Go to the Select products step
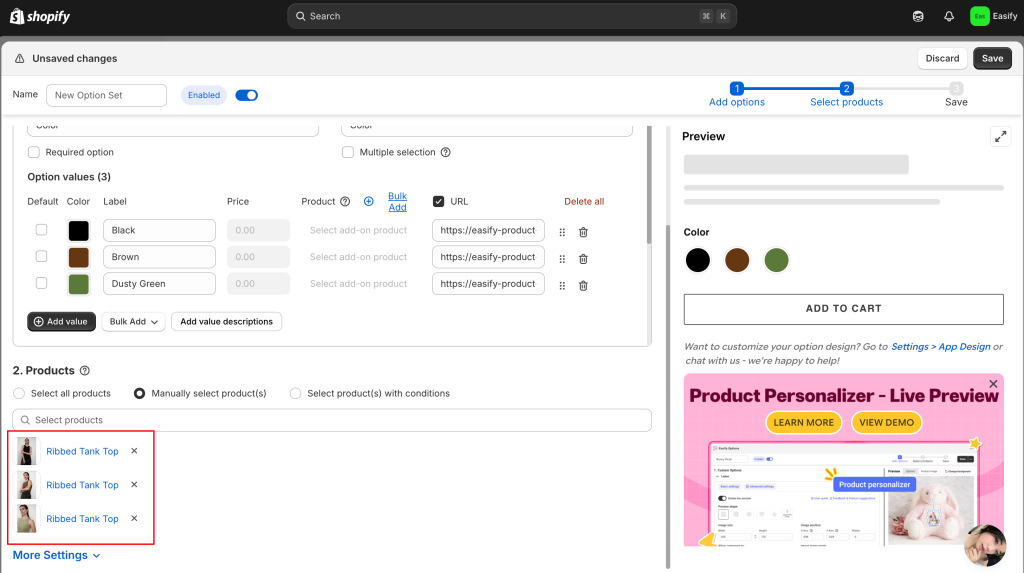This screenshot has height=573, width=1024. point(846,95)
